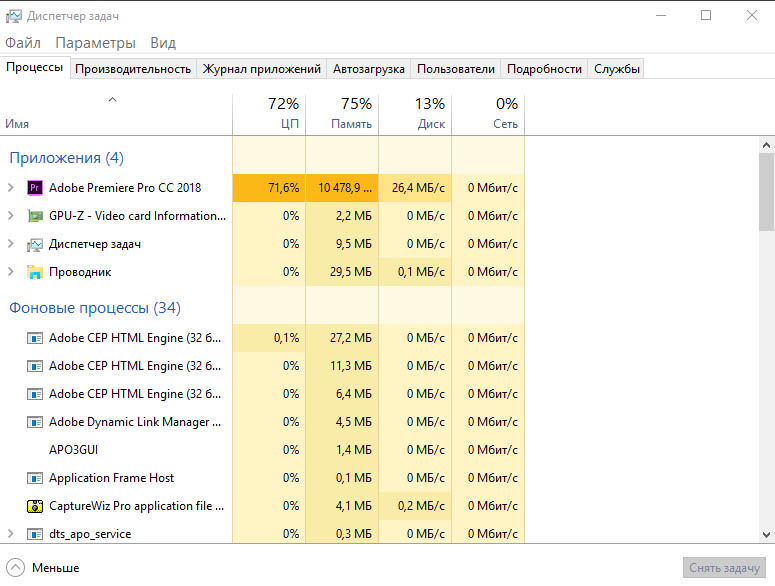Click the process list scrollbar thumb
The image size is (775, 586).
click(x=766, y=191)
